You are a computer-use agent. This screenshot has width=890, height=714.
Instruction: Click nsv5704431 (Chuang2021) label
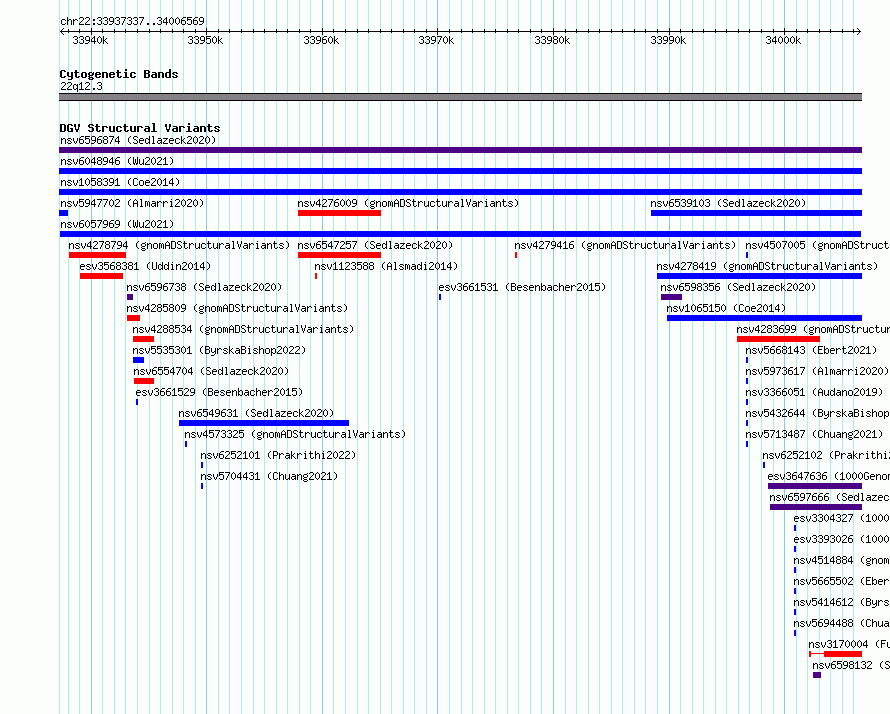tap(269, 476)
